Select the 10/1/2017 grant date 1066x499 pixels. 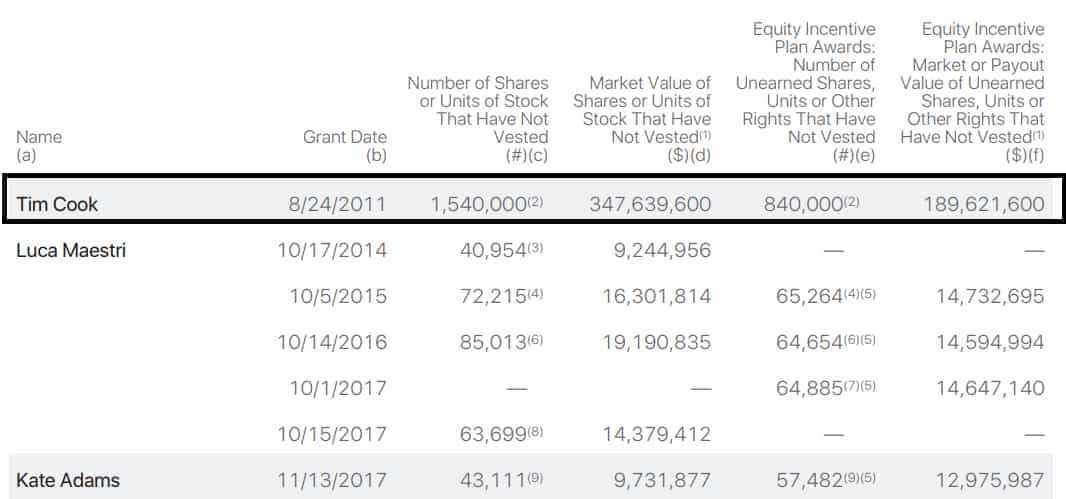[338, 388]
